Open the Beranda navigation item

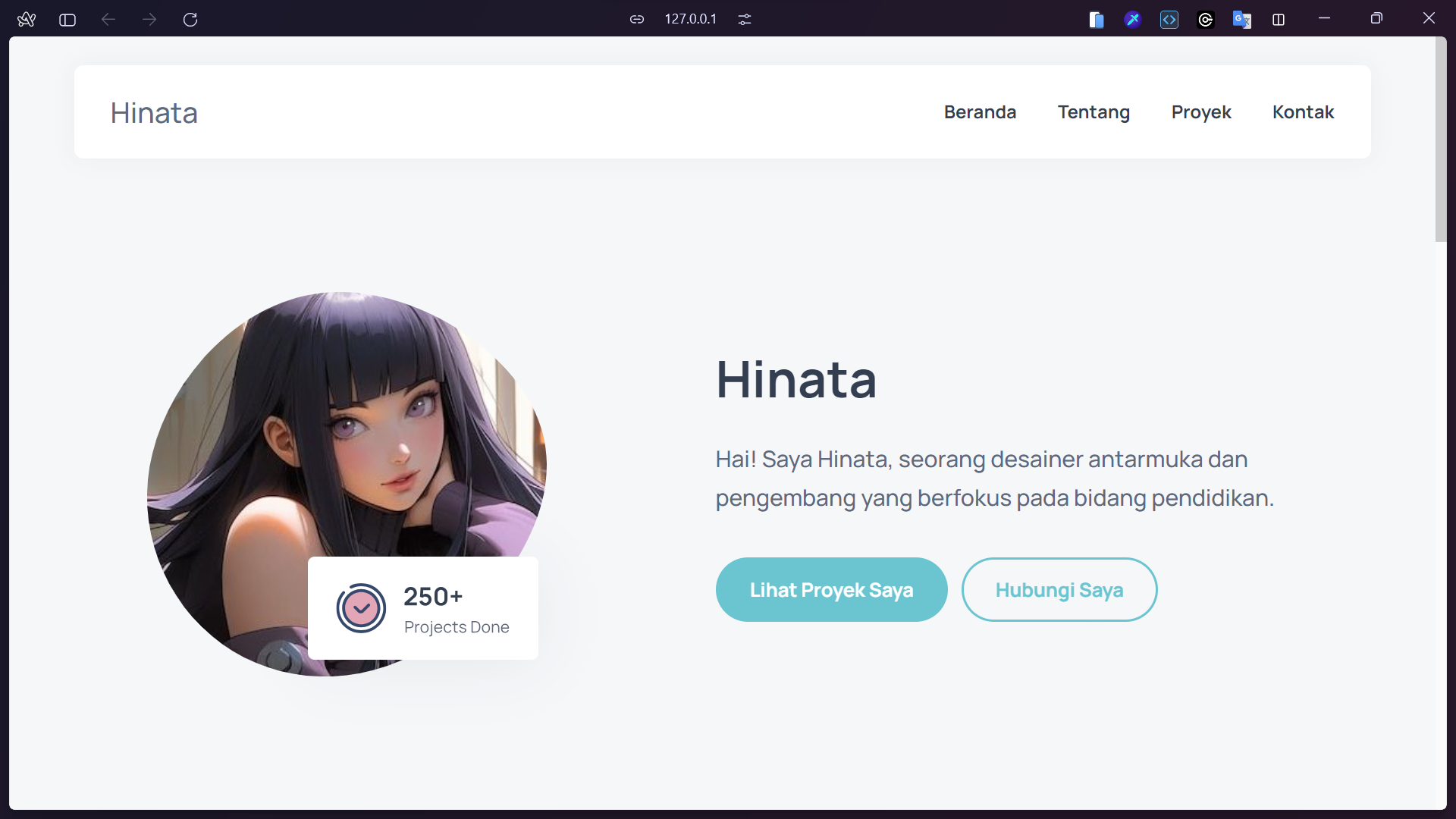[980, 111]
